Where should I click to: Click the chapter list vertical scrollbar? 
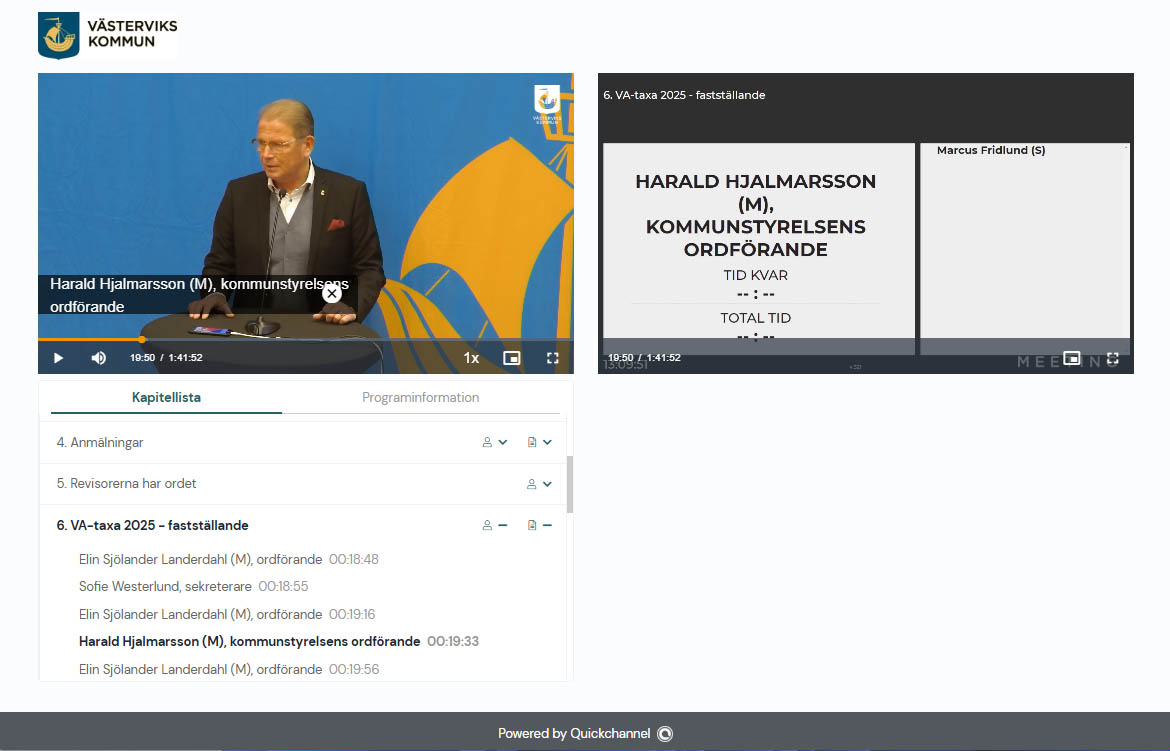pyautogui.click(x=570, y=485)
